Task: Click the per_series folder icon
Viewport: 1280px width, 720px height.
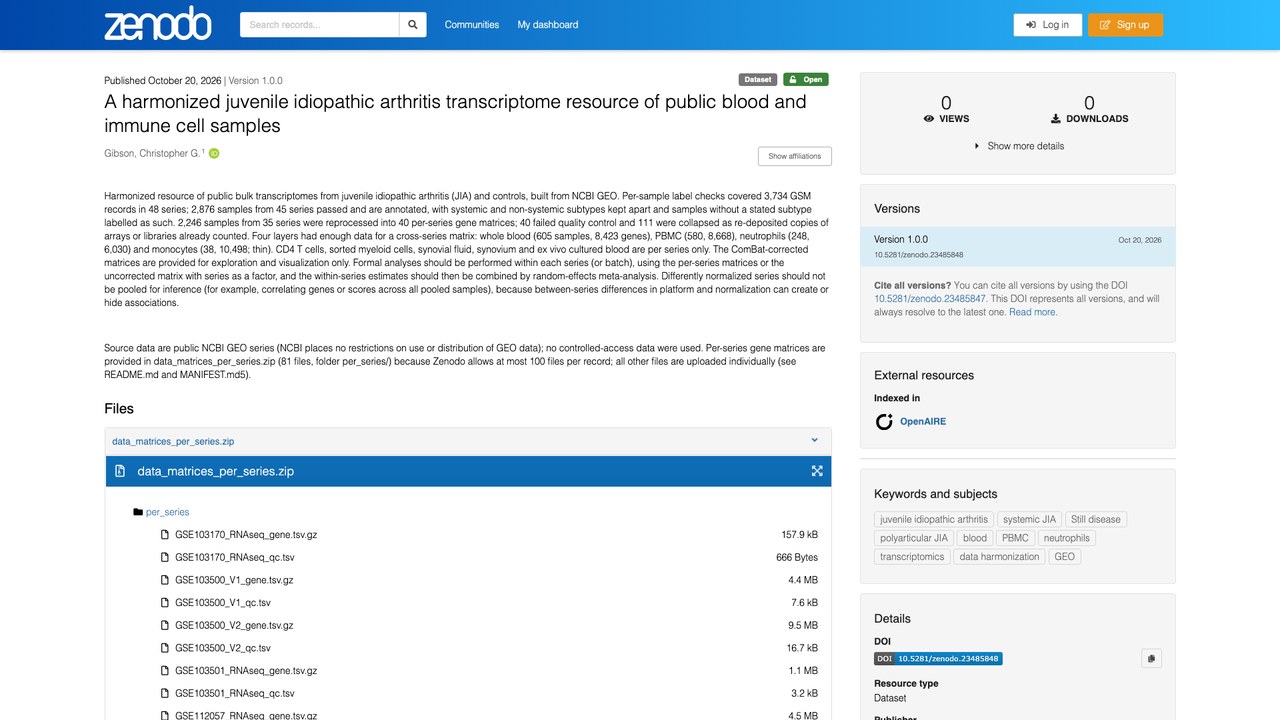Action: coord(138,512)
